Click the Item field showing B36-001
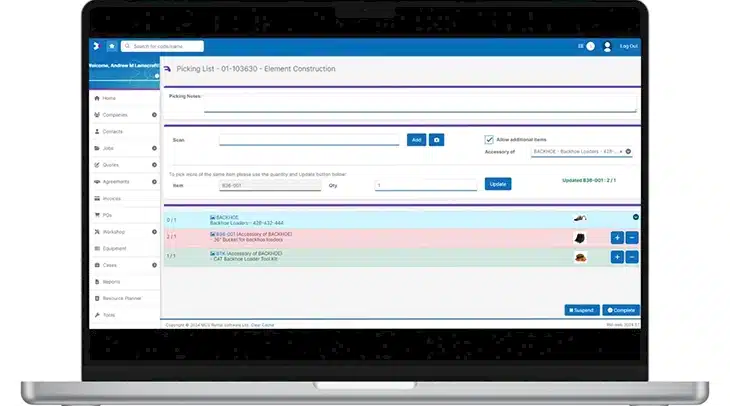Screen dimensions: 730x406 [270, 185]
